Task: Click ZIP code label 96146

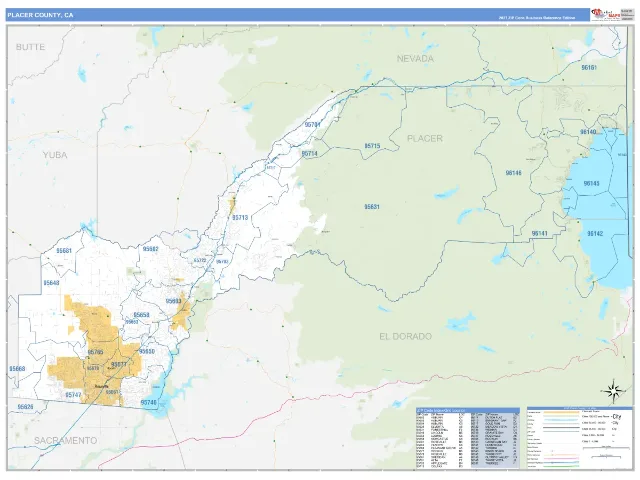Action: coord(513,173)
